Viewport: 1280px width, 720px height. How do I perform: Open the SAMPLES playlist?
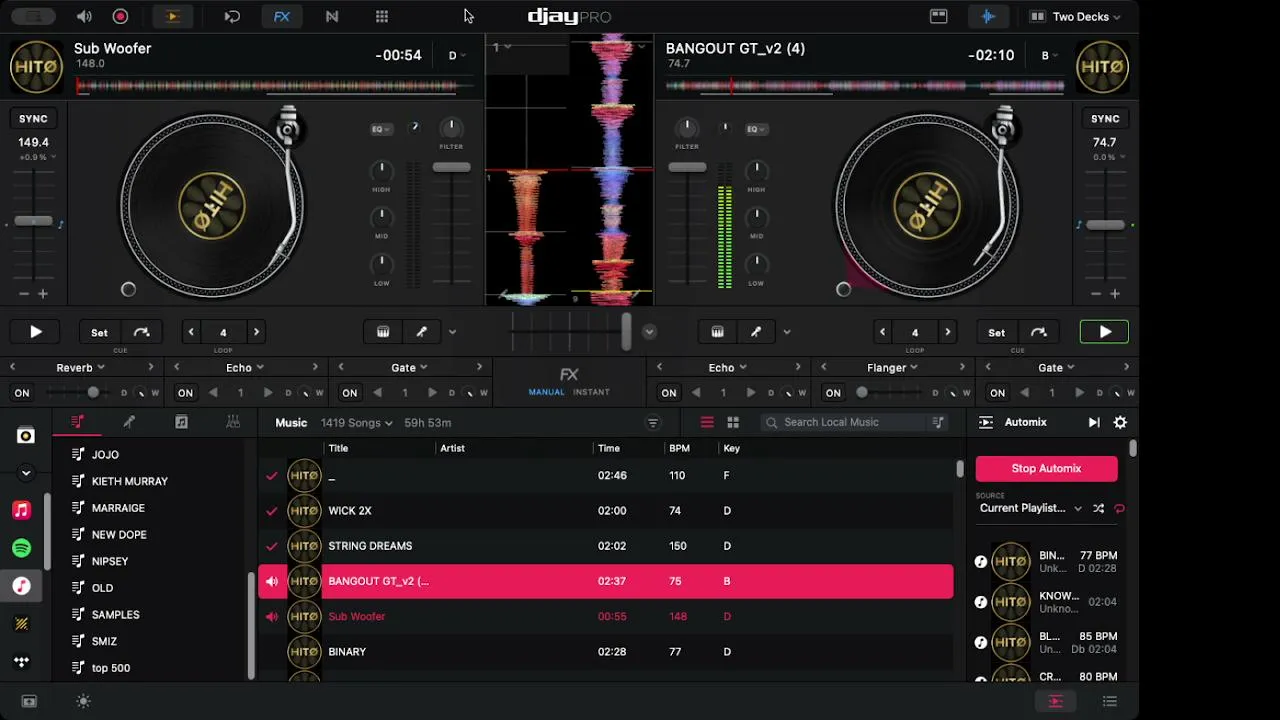click(x=116, y=615)
